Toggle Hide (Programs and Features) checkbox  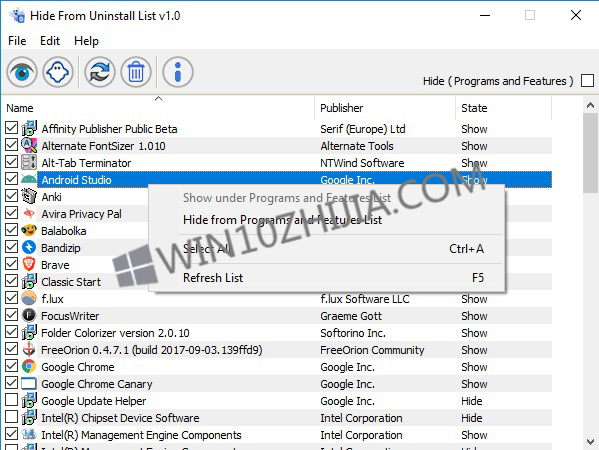tap(587, 81)
